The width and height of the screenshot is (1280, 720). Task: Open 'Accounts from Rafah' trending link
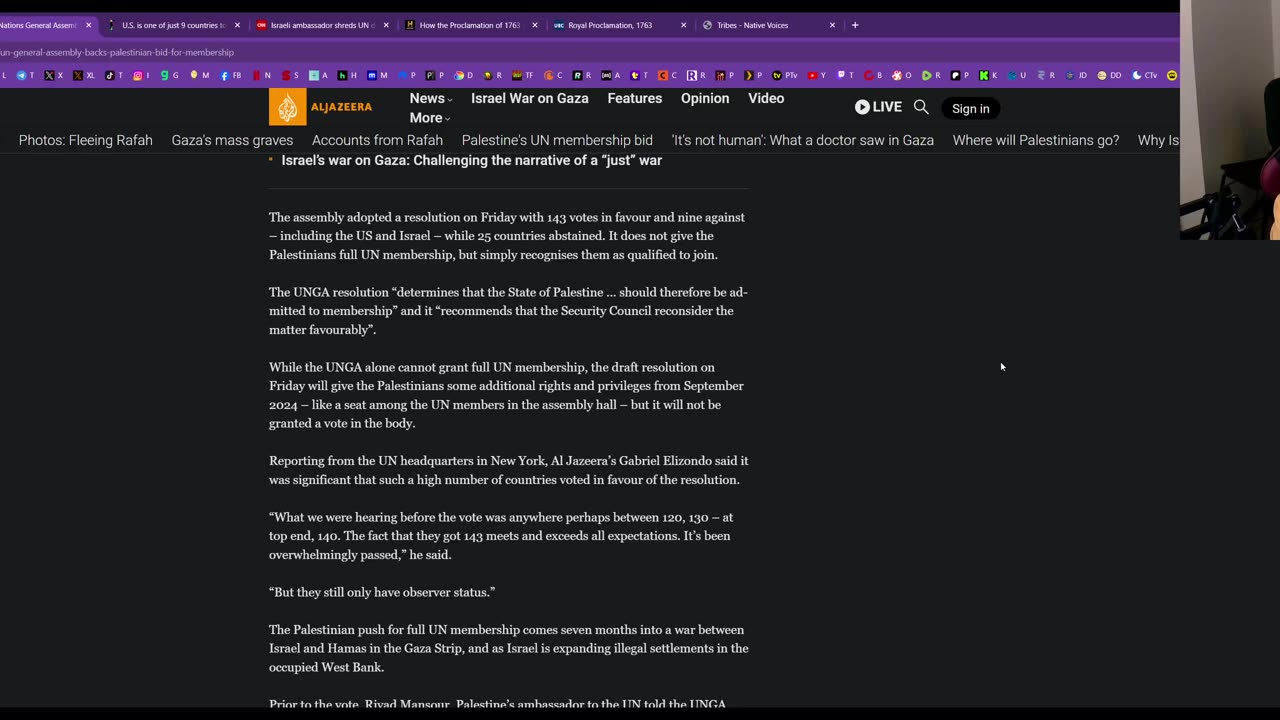tap(377, 140)
